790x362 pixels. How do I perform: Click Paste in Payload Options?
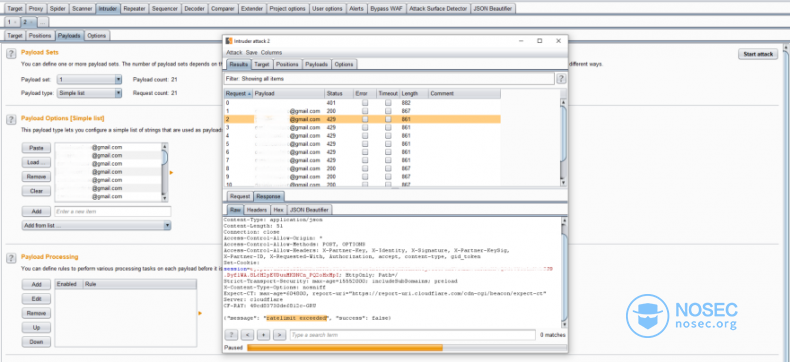click(x=36, y=148)
